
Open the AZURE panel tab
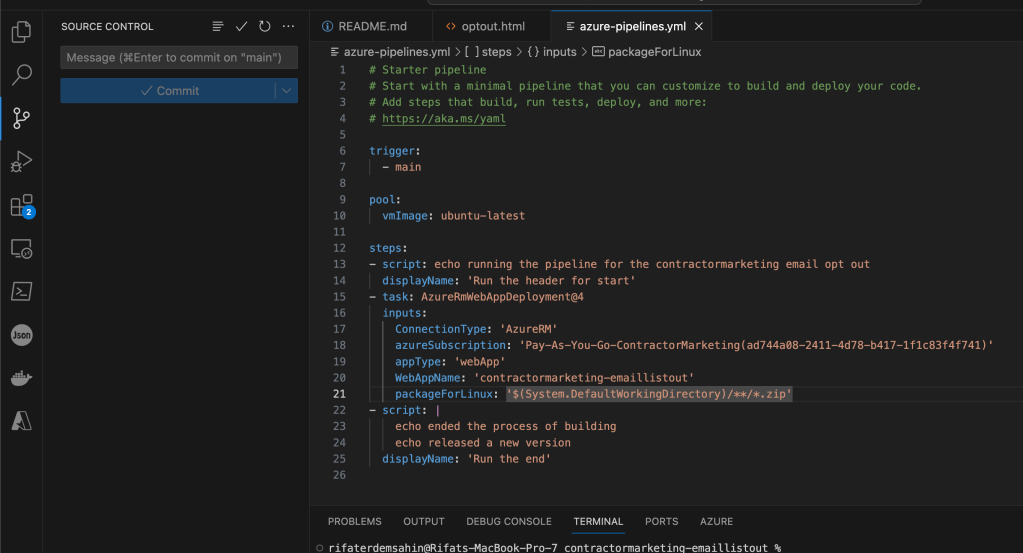pyautogui.click(x=716, y=522)
